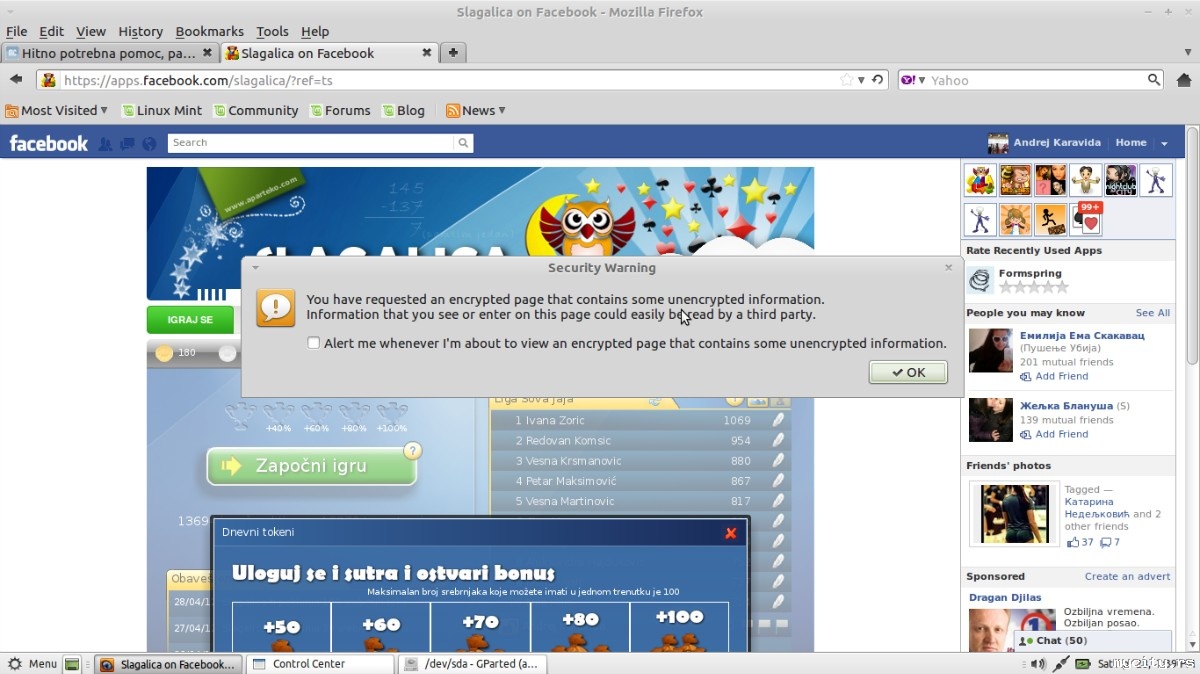Click the green IGRAJ SE button
Viewport: 1200px width, 674px height.
pos(190,320)
